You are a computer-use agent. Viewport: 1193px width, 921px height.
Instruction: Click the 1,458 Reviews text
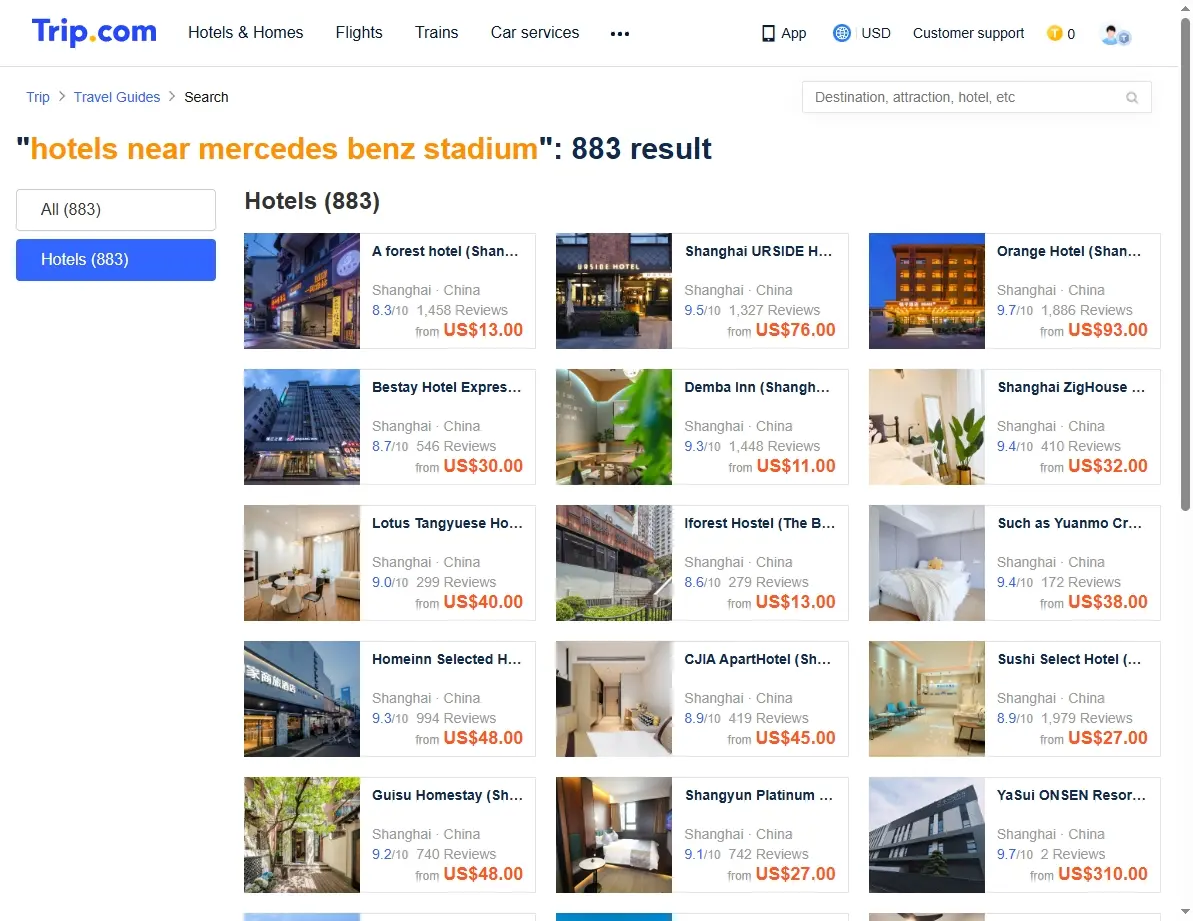point(462,310)
